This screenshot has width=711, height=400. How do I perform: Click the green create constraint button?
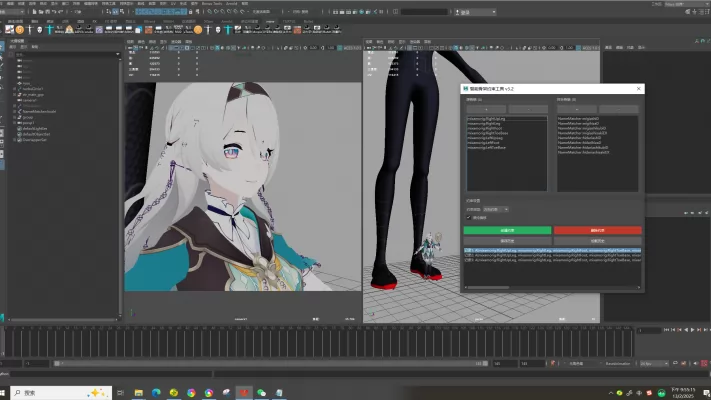507,230
